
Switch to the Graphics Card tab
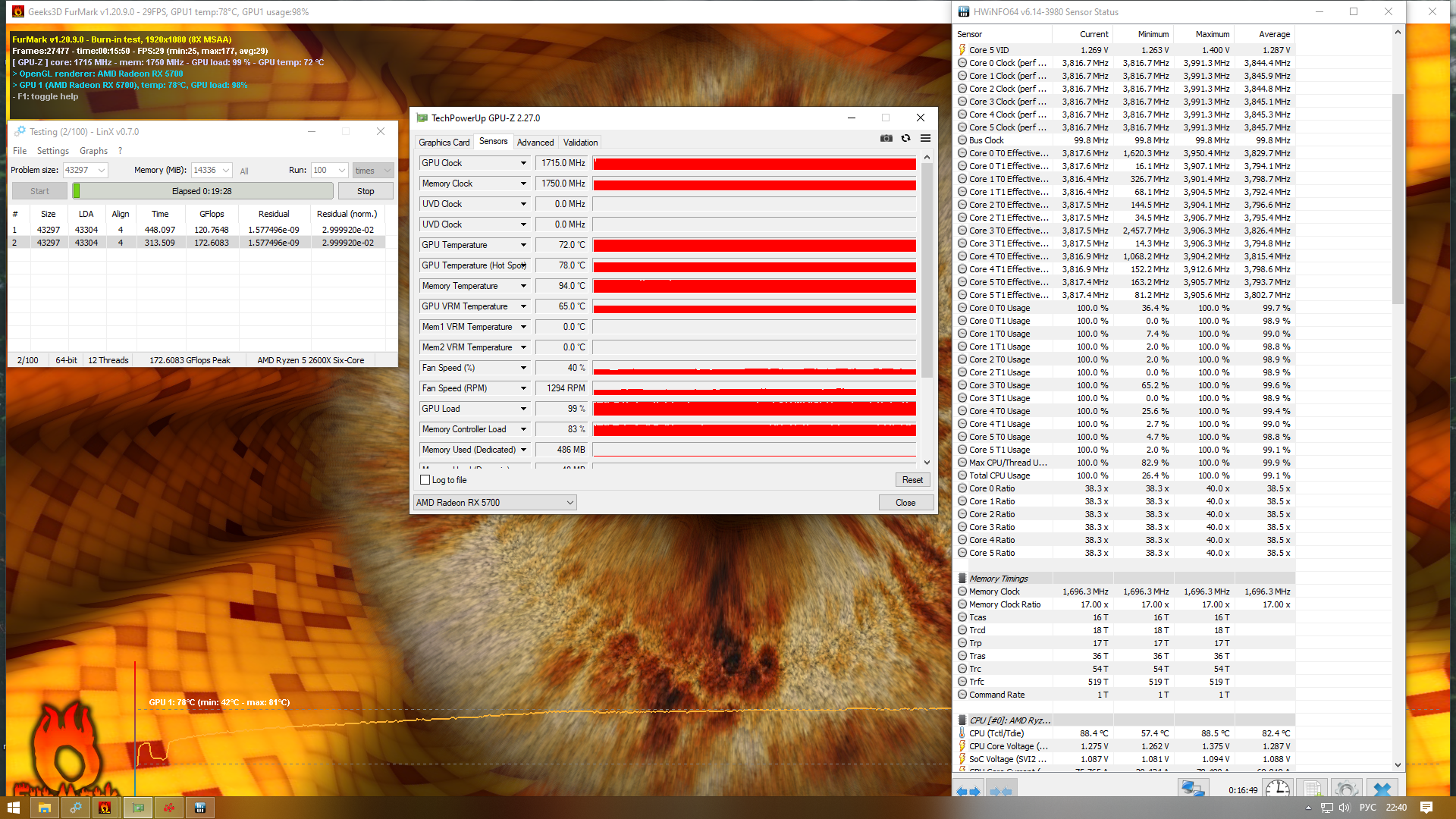[x=444, y=143]
